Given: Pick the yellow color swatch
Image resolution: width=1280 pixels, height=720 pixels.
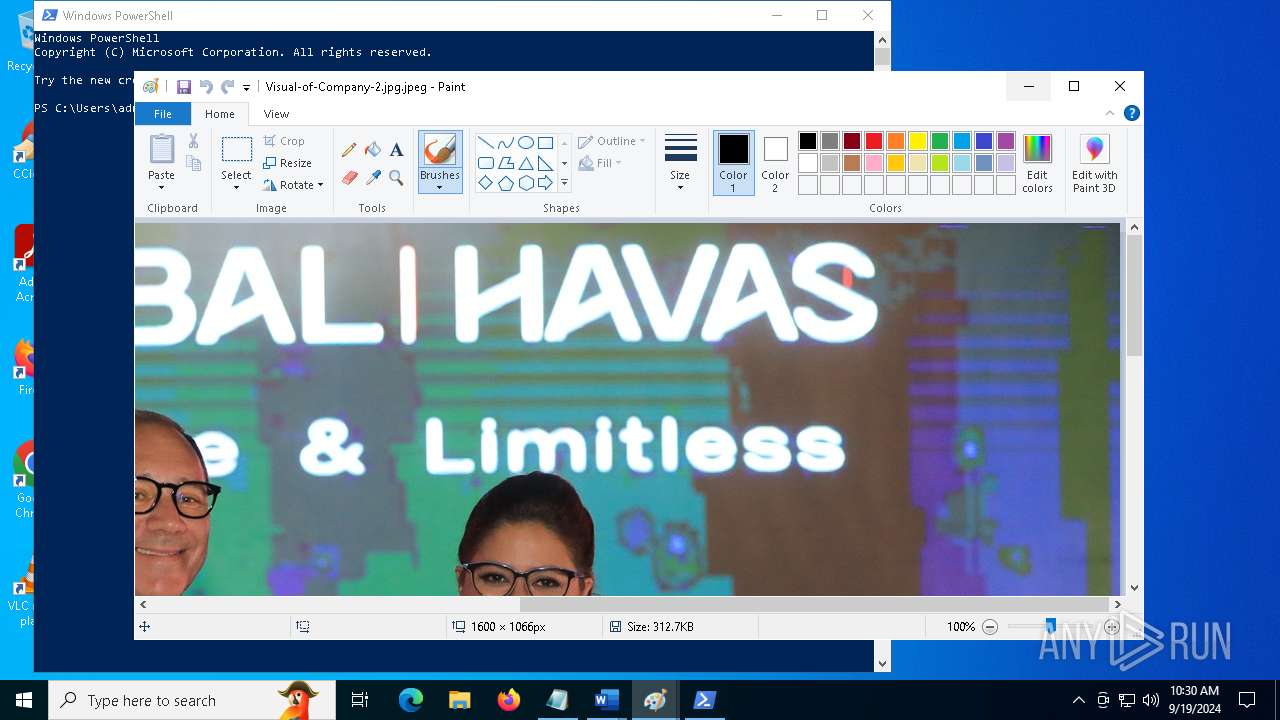Looking at the screenshot, I should point(918,141).
